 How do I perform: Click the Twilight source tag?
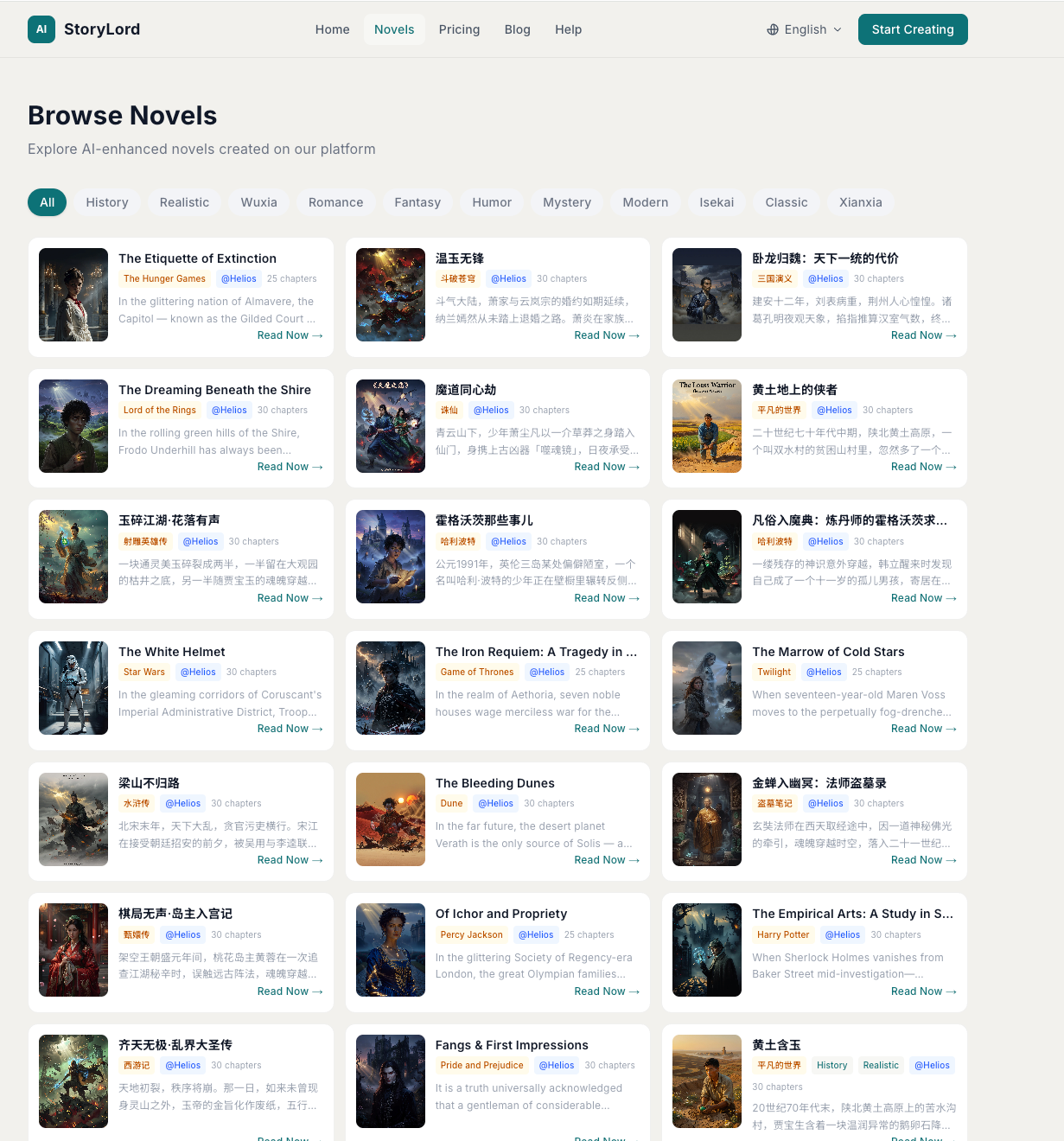(774, 672)
